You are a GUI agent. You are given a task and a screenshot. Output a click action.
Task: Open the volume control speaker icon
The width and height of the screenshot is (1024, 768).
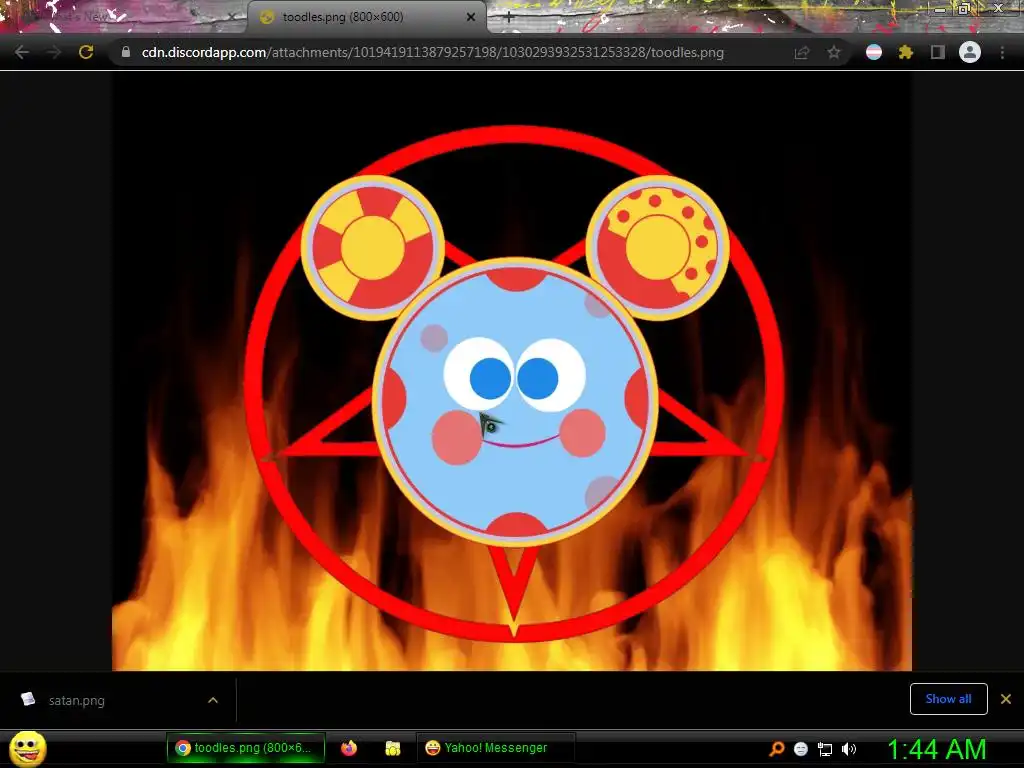tap(849, 749)
